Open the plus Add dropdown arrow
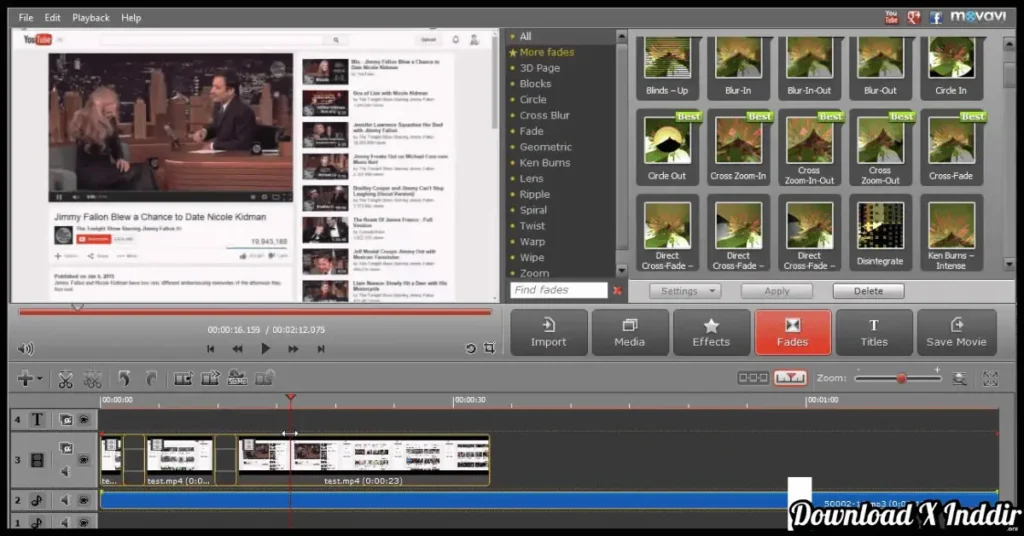 [40, 379]
